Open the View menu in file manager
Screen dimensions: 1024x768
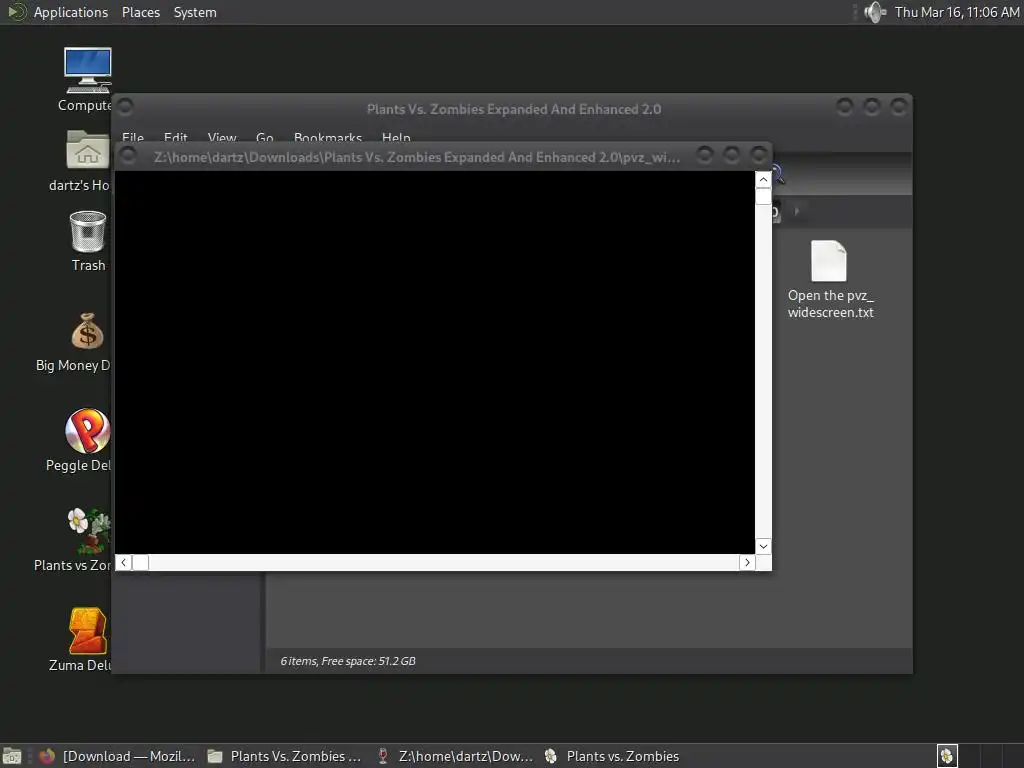point(221,137)
